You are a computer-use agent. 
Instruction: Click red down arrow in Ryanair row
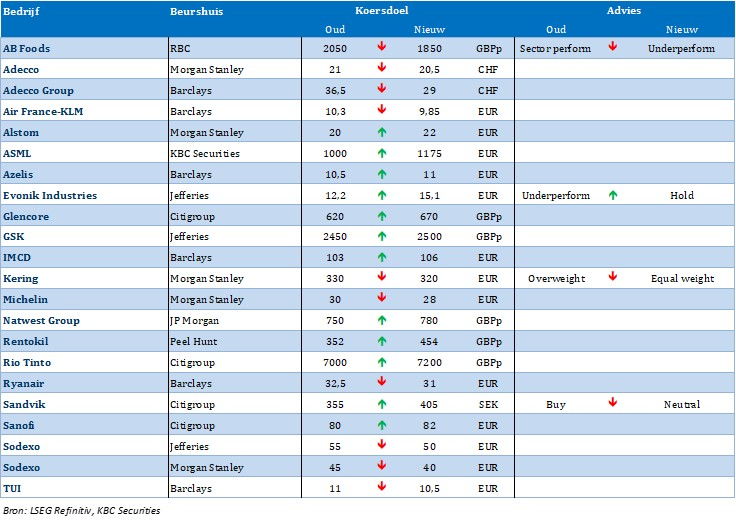(381, 383)
